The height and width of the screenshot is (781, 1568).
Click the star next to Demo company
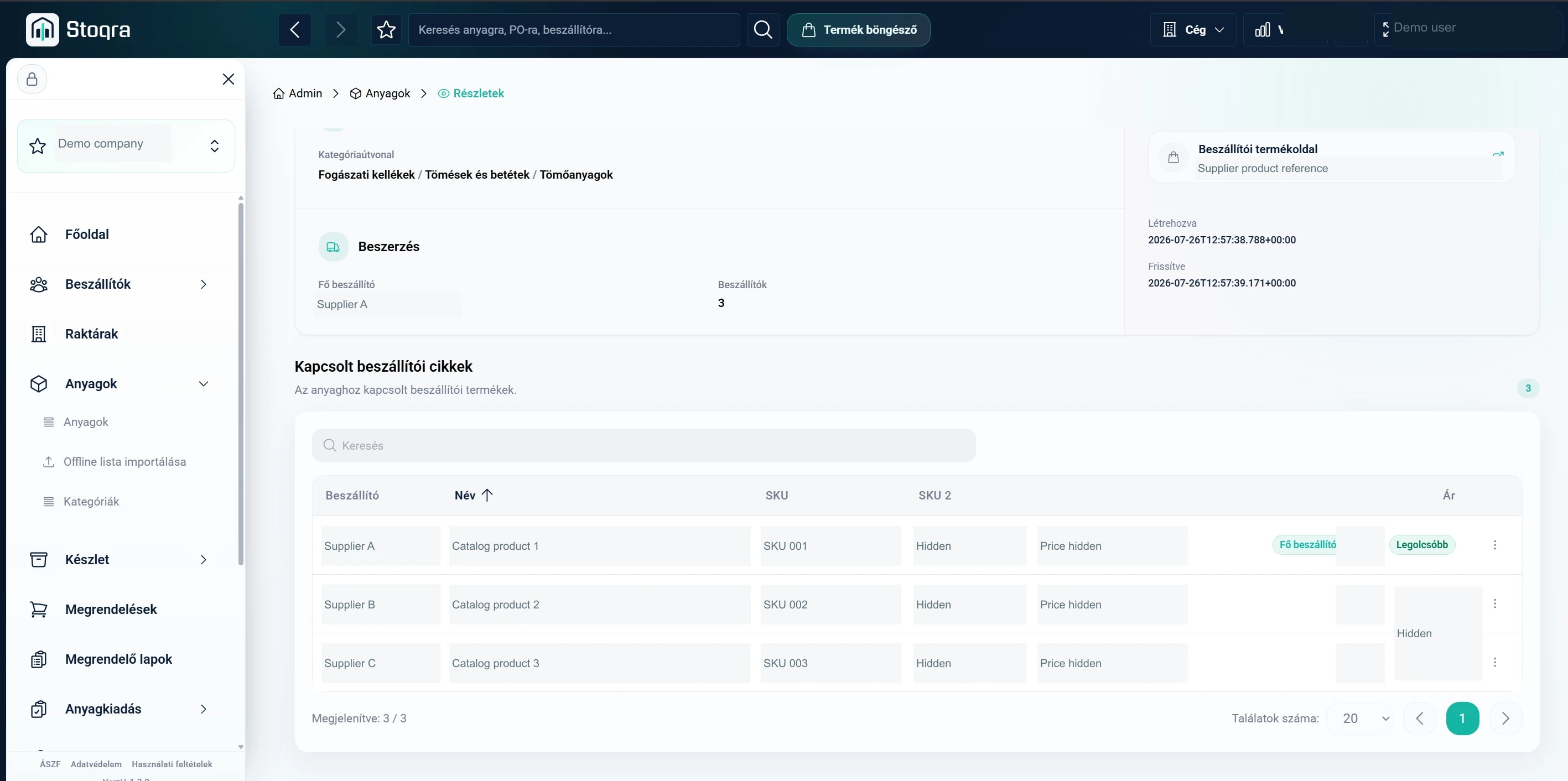38,145
